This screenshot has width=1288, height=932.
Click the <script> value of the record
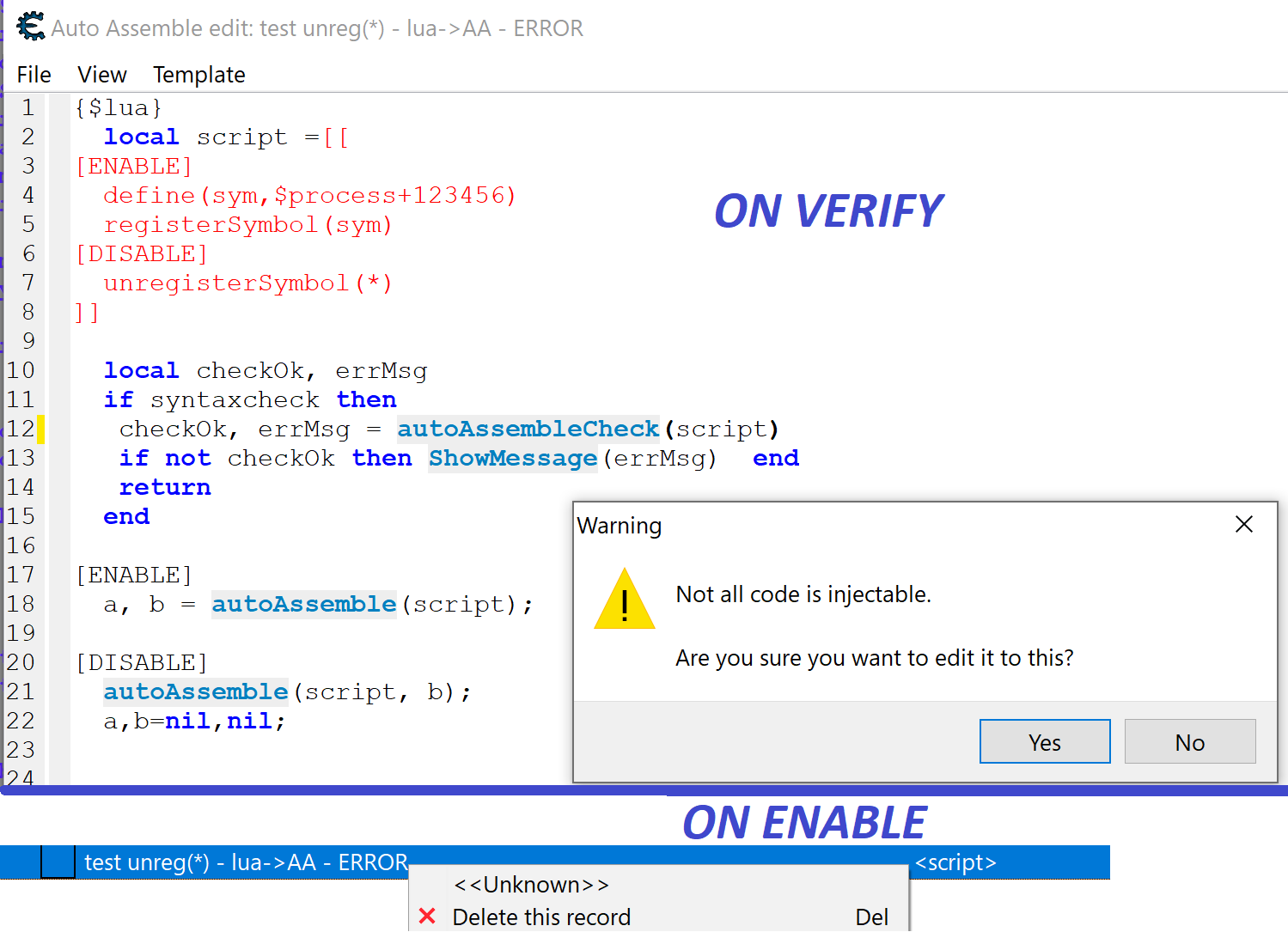point(955,862)
